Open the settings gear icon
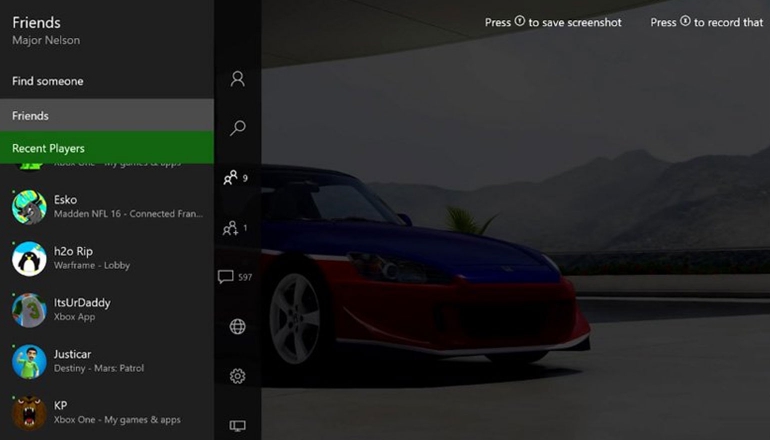 click(x=237, y=376)
